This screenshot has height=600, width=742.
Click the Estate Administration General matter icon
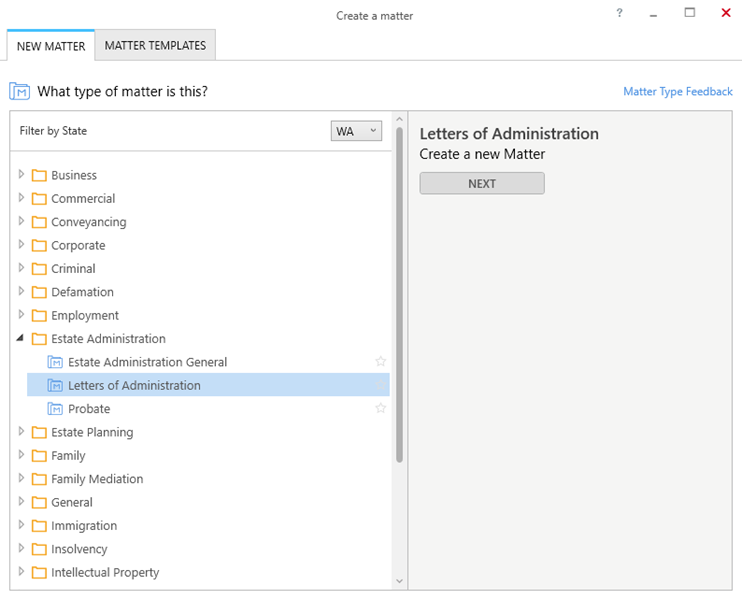pos(55,362)
